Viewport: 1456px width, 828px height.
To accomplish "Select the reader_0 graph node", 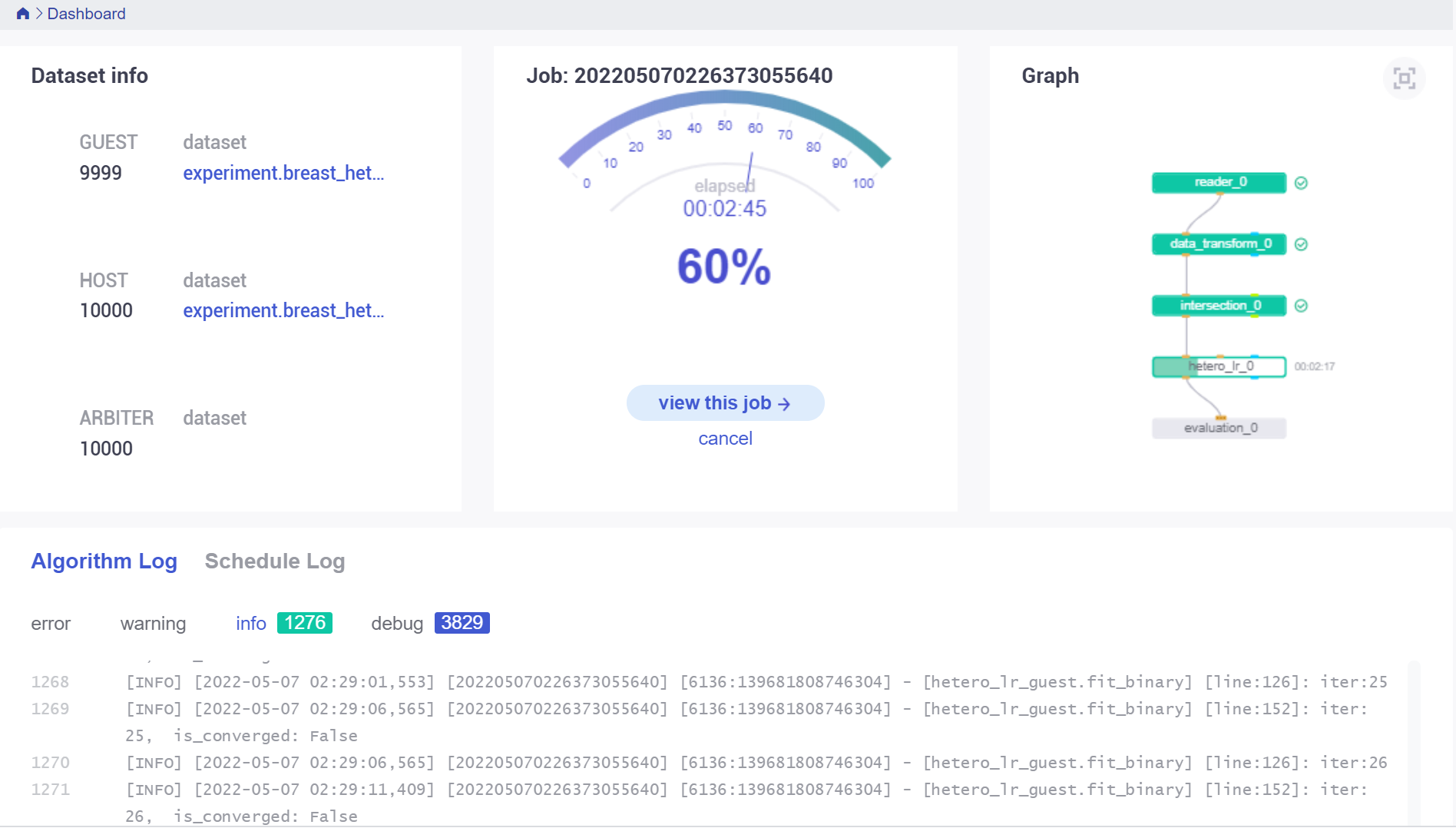I will pos(1219,183).
